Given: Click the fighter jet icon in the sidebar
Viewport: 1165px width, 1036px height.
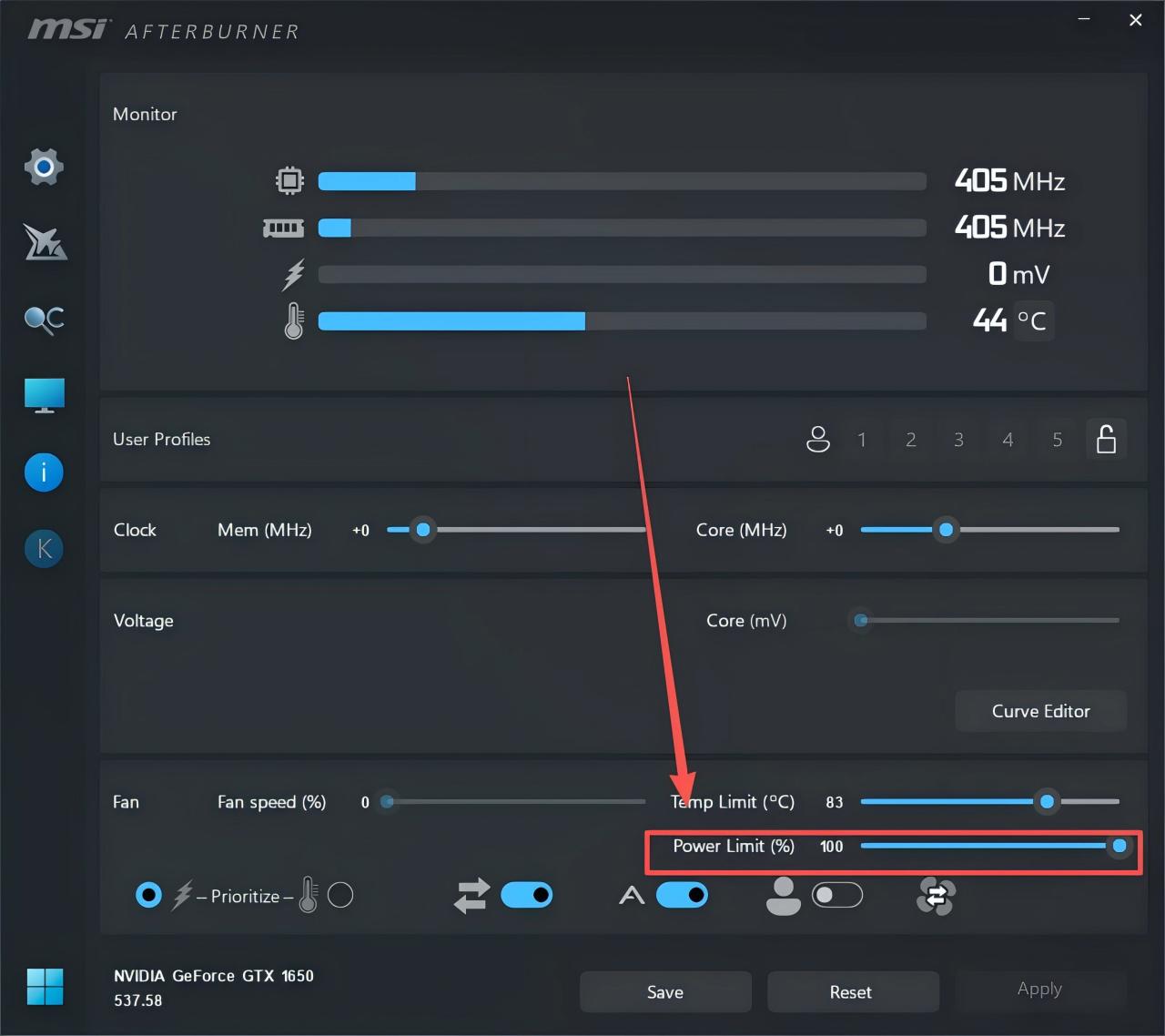Looking at the screenshot, I should 46,242.
